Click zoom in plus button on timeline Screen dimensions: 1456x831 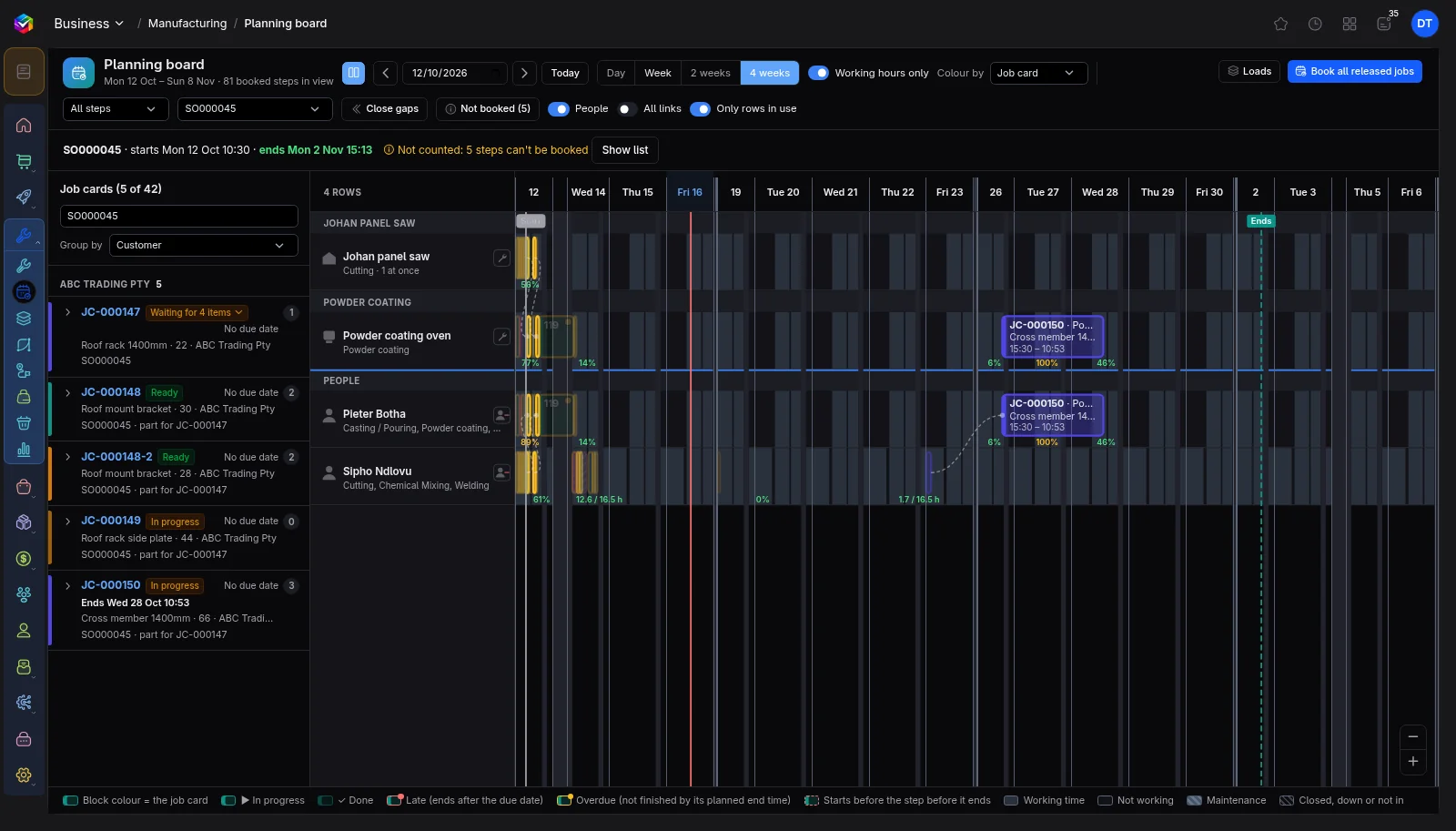point(1413,762)
